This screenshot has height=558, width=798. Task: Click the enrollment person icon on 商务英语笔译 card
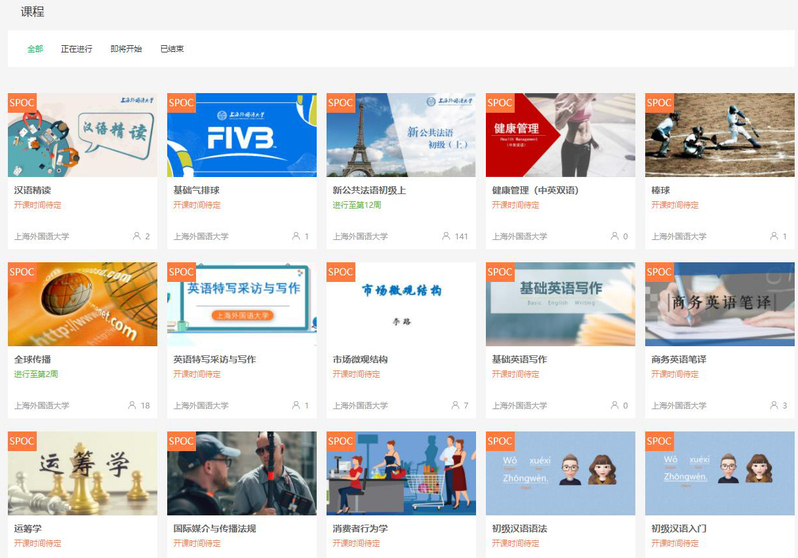point(774,406)
